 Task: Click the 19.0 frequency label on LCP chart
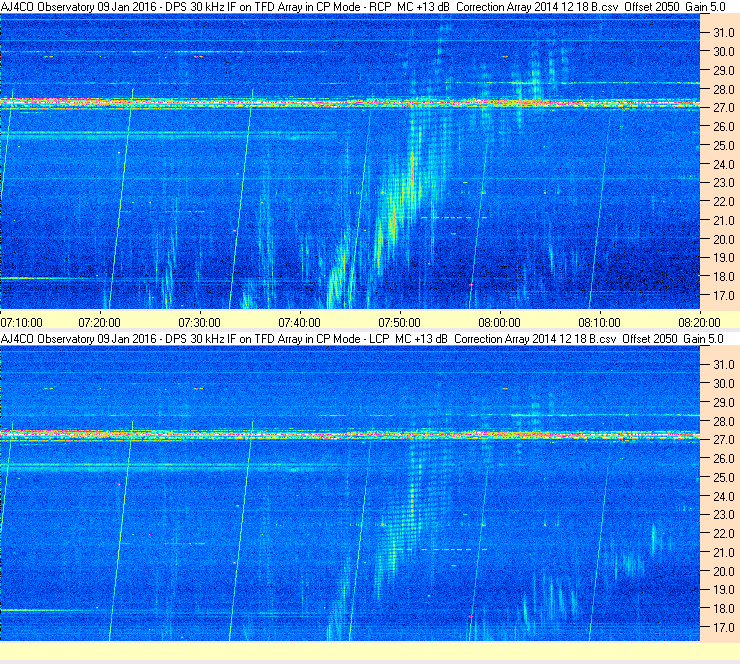click(724, 590)
